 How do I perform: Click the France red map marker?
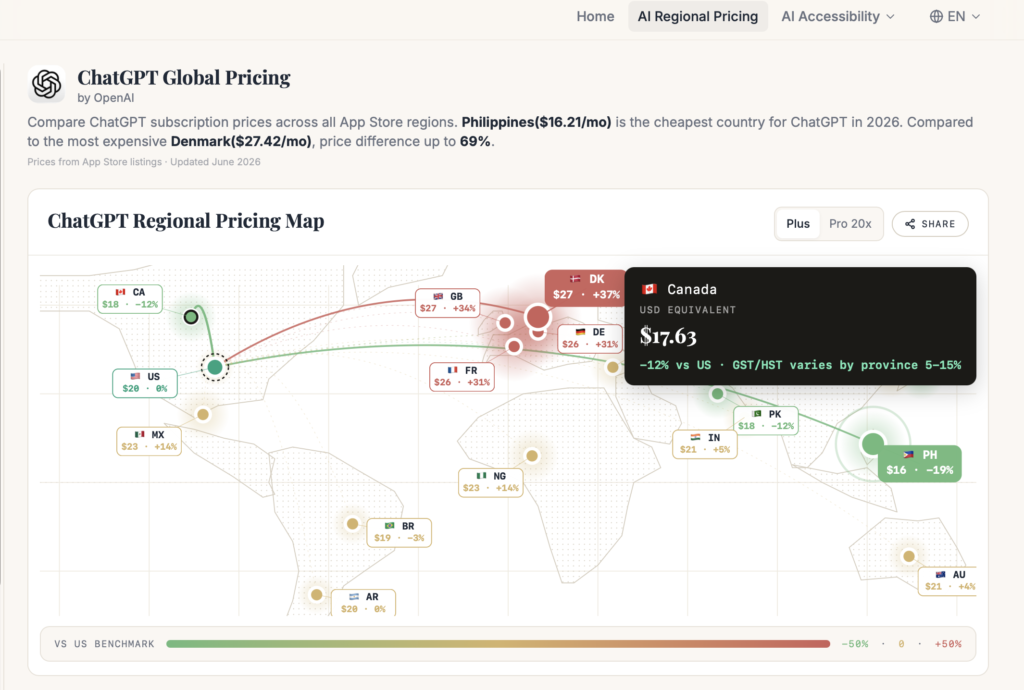pos(514,346)
